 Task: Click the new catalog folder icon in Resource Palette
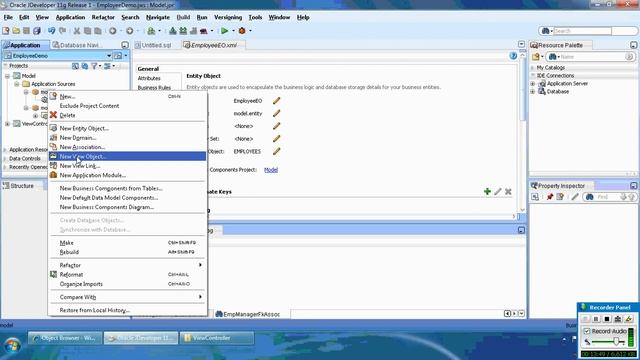tap(536, 57)
